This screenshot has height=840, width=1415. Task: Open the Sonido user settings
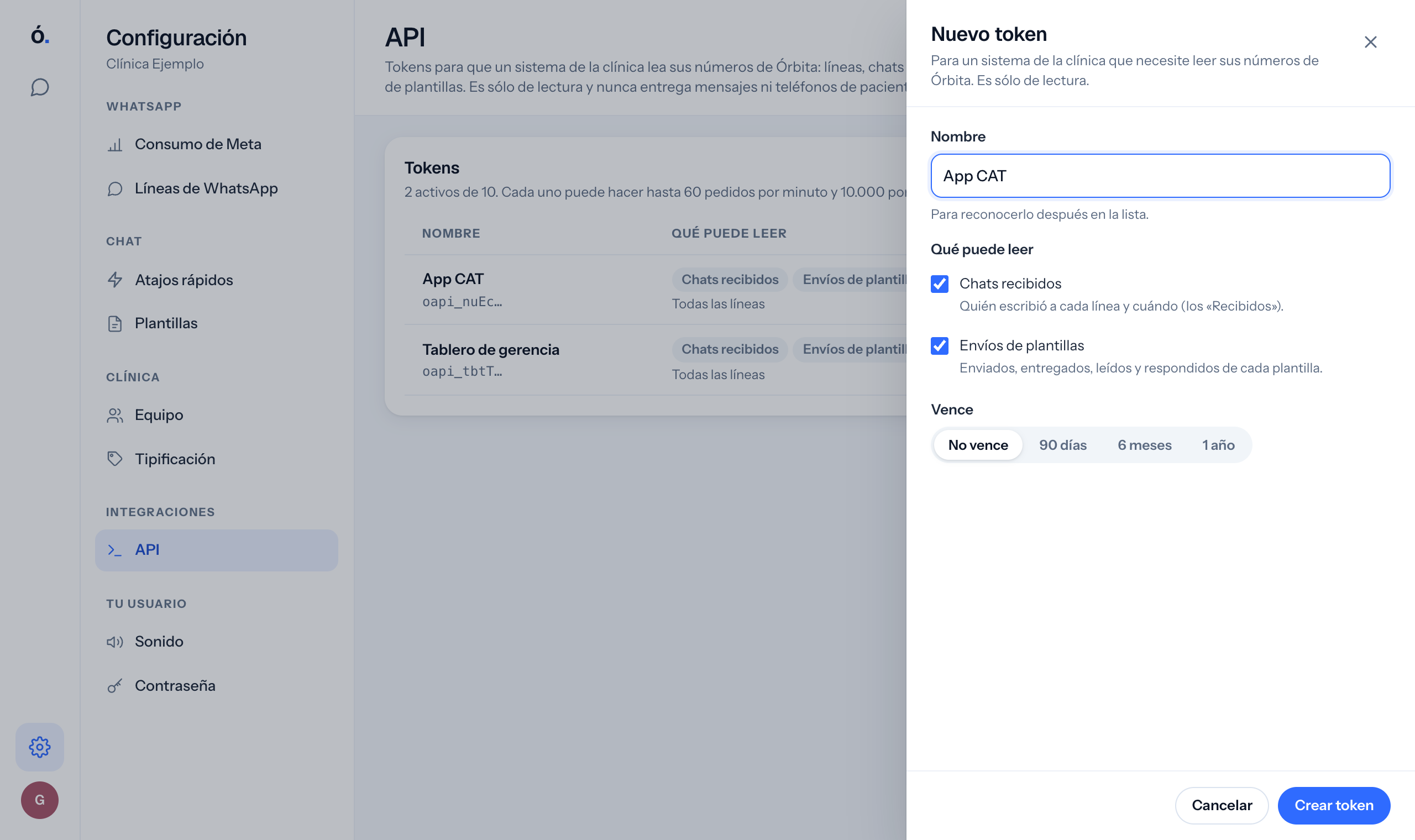217,641
